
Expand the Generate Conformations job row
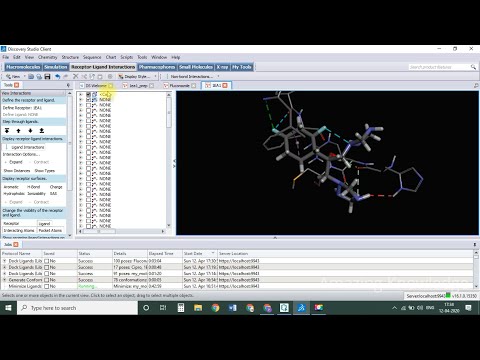pos(5,280)
